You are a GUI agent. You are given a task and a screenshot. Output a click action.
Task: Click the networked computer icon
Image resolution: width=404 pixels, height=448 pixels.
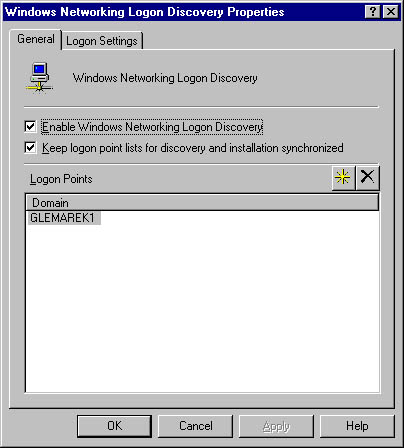pyautogui.click(x=39, y=77)
